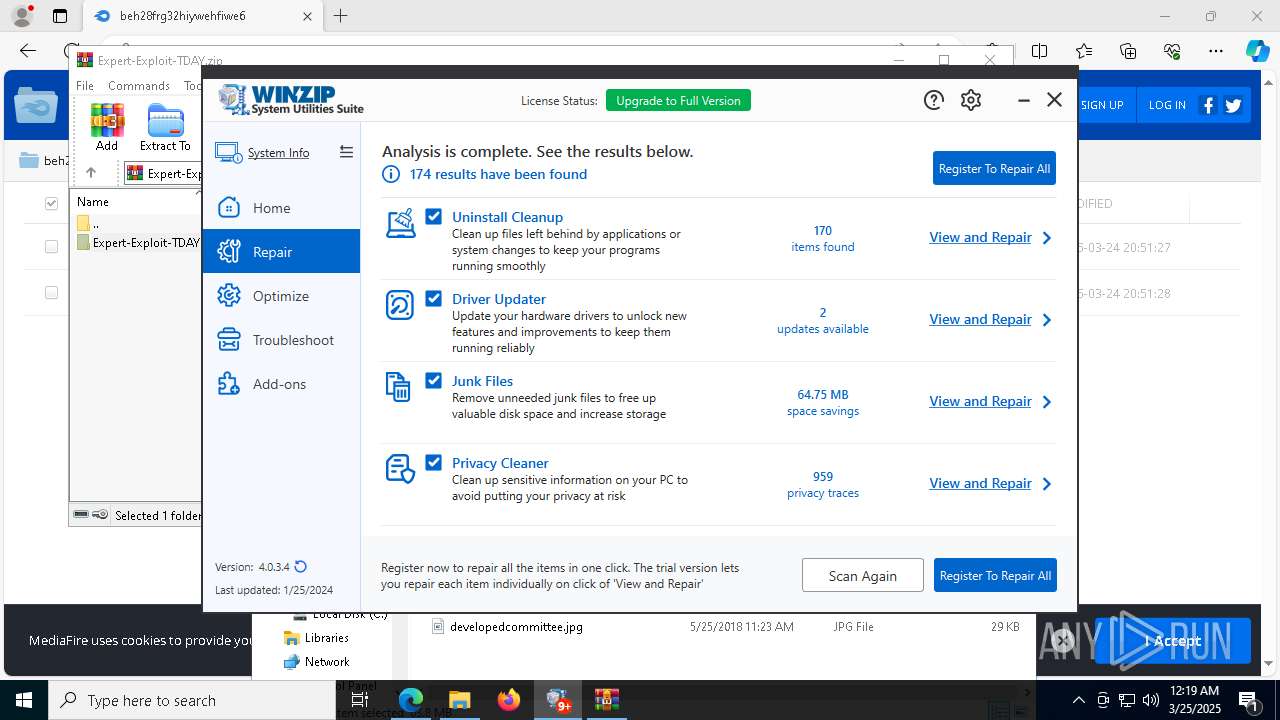Screen dimensions: 1280x720
Task: Click the Junk Files trash icon
Action: pyautogui.click(x=398, y=387)
